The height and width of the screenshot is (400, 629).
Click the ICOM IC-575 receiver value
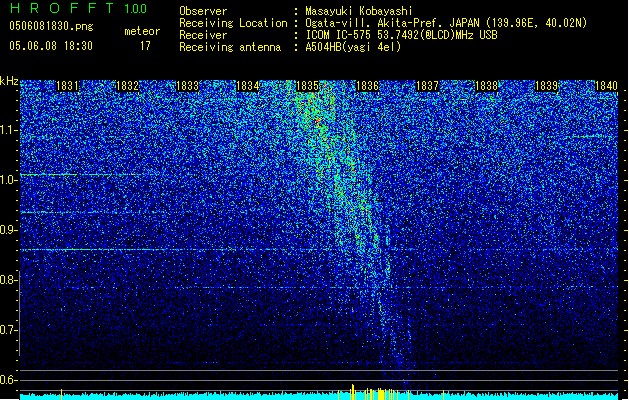402,35
